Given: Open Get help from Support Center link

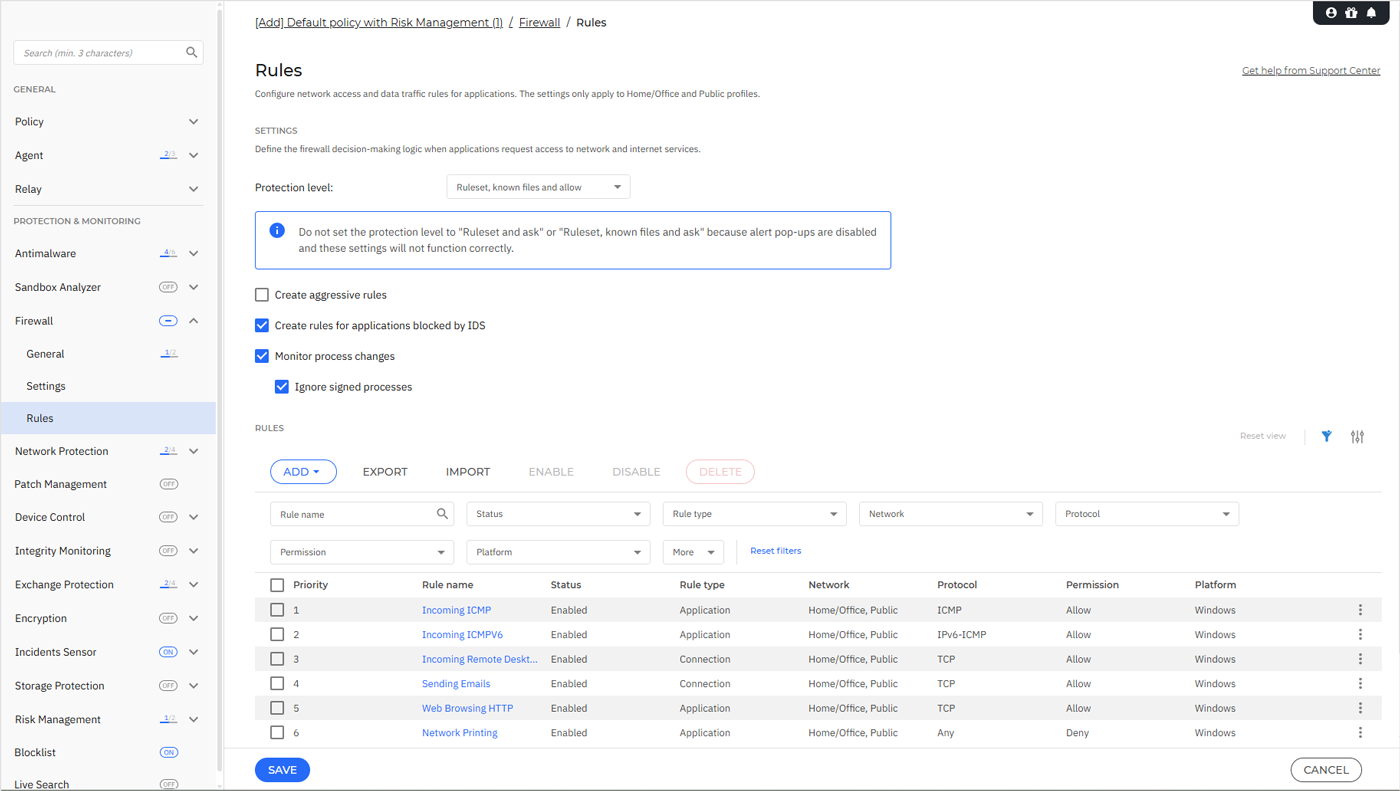Looking at the screenshot, I should [x=1311, y=71].
